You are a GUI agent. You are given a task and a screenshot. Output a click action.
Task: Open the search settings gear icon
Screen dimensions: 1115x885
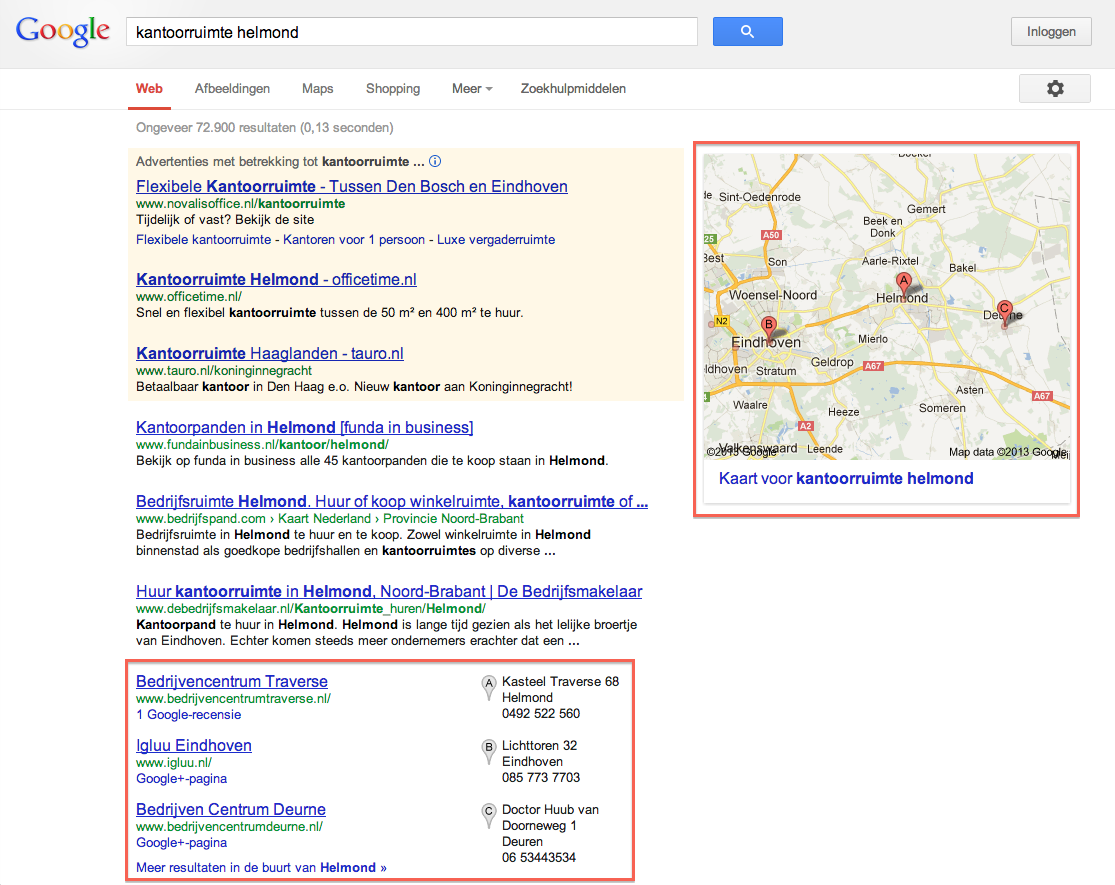1054,88
